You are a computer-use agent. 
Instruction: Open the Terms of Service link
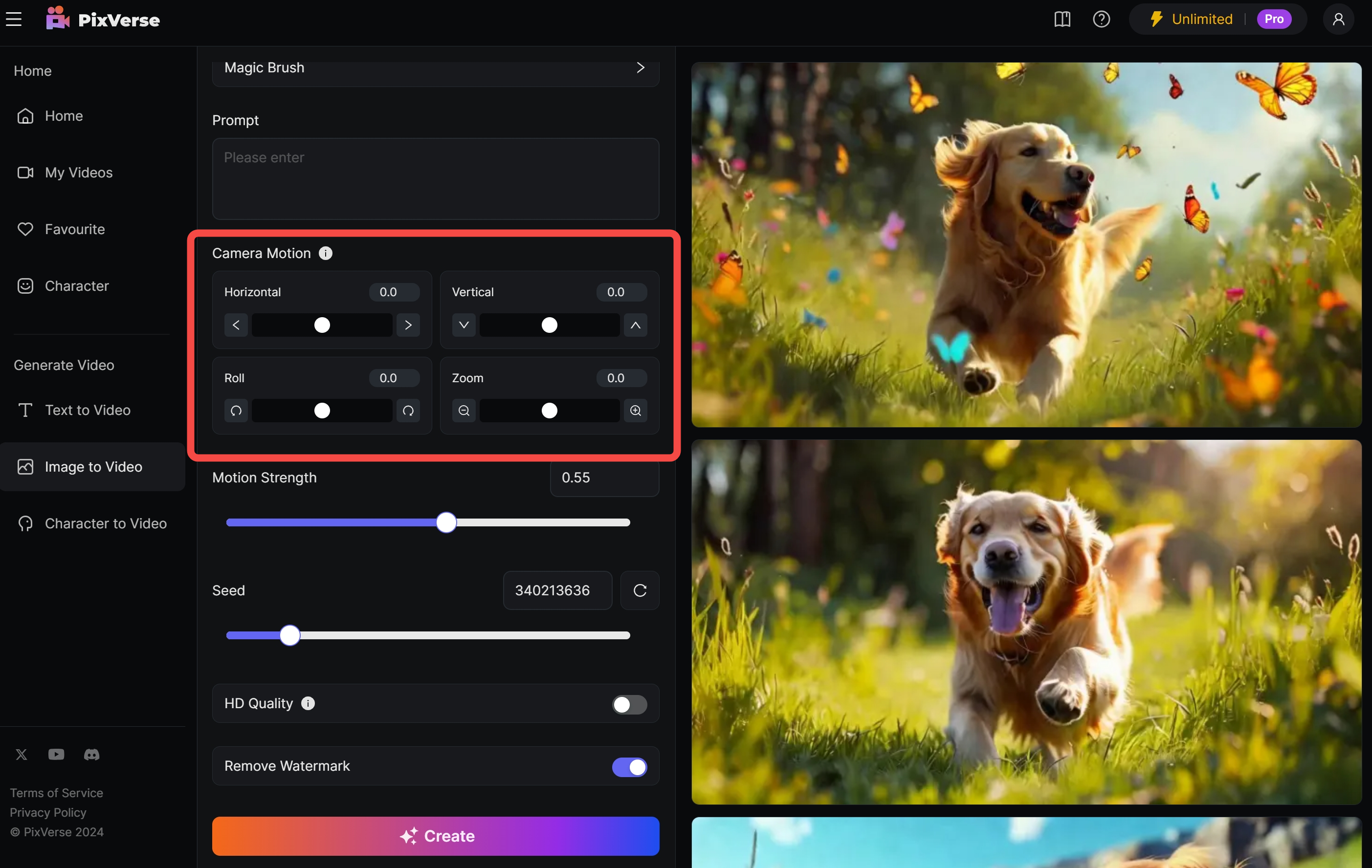point(56,793)
